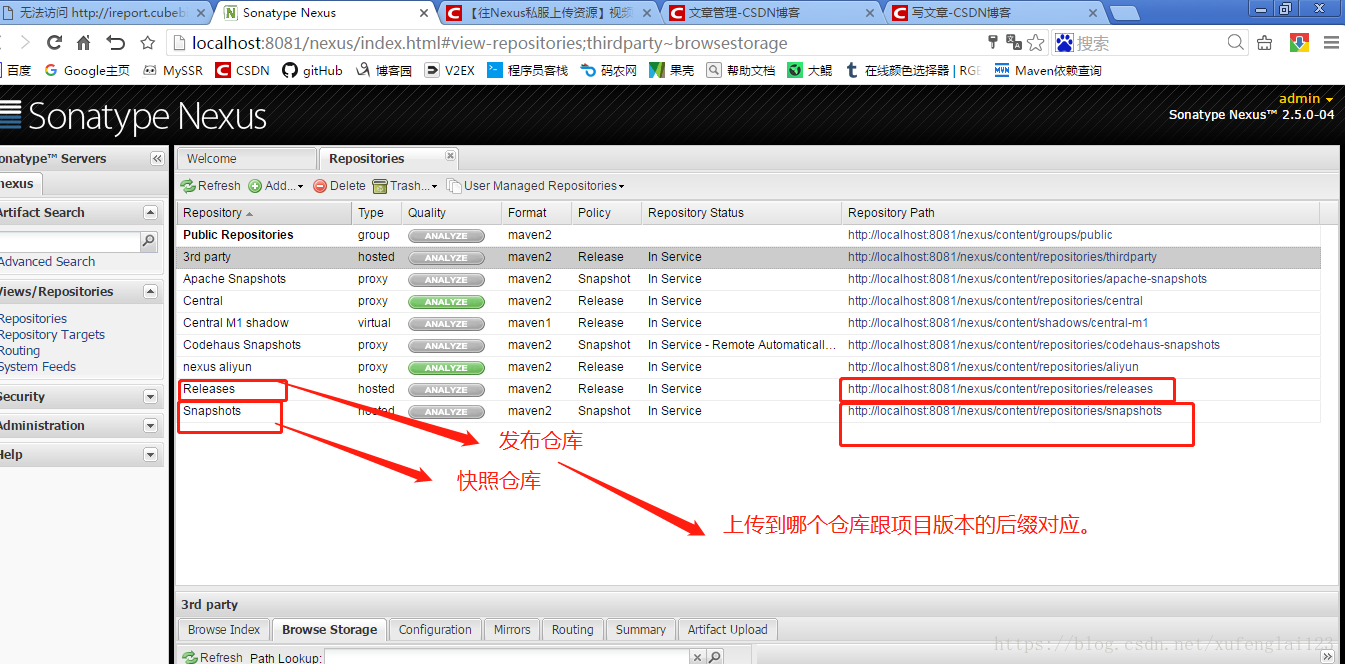Image resolution: width=1345 pixels, height=664 pixels.
Task: Select the Apache Snapshots repository row
Action: pos(748,279)
